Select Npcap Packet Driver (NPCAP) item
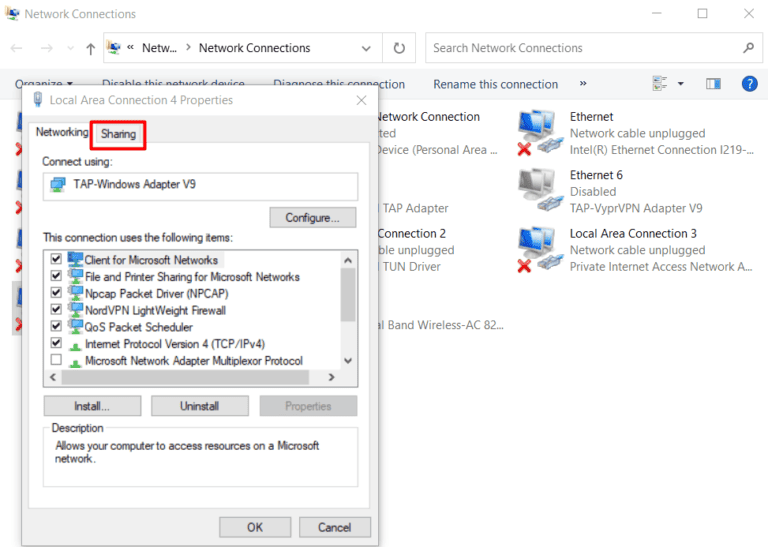The width and height of the screenshot is (768, 547). tap(156, 293)
